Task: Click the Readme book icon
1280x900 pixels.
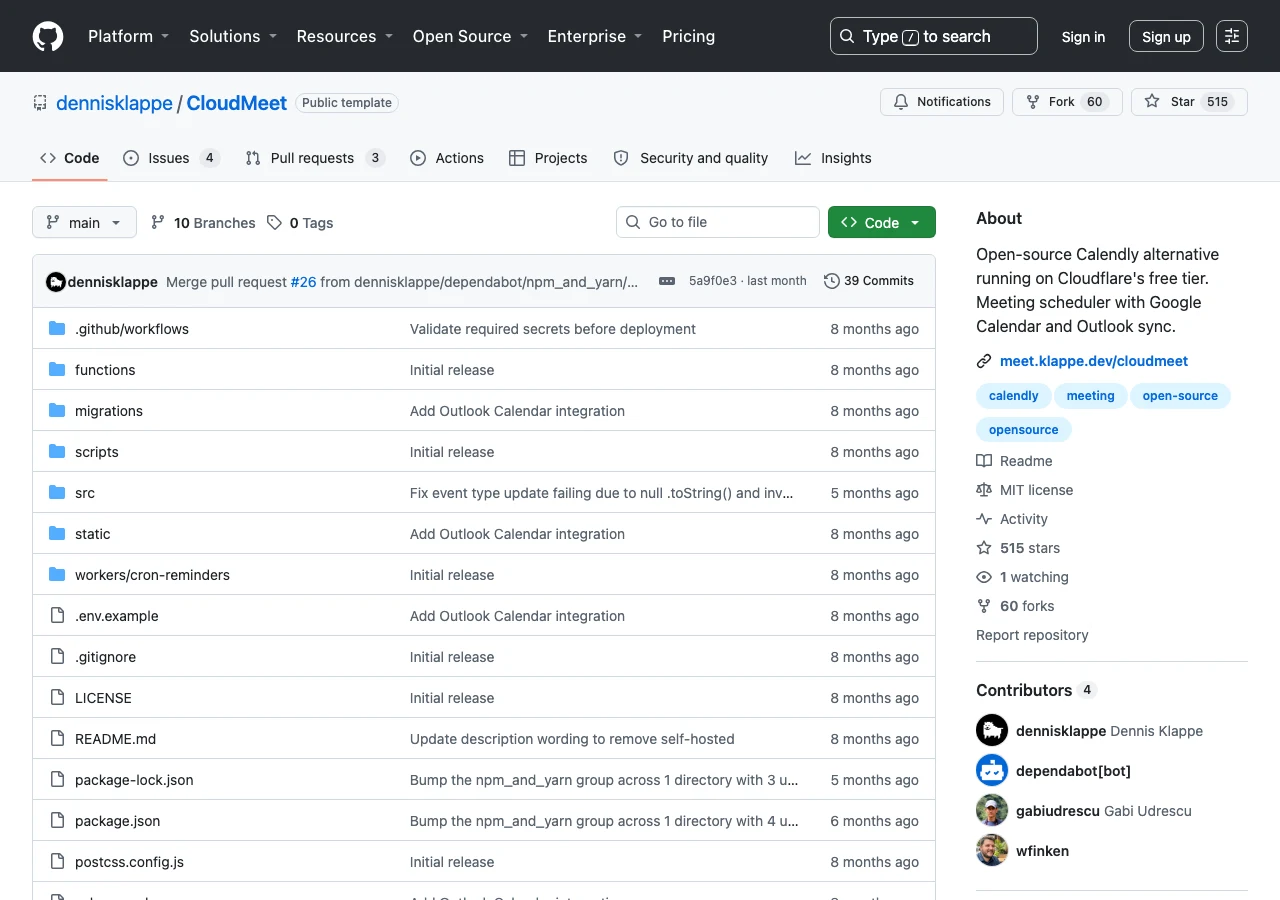Action: pyautogui.click(x=984, y=461)
